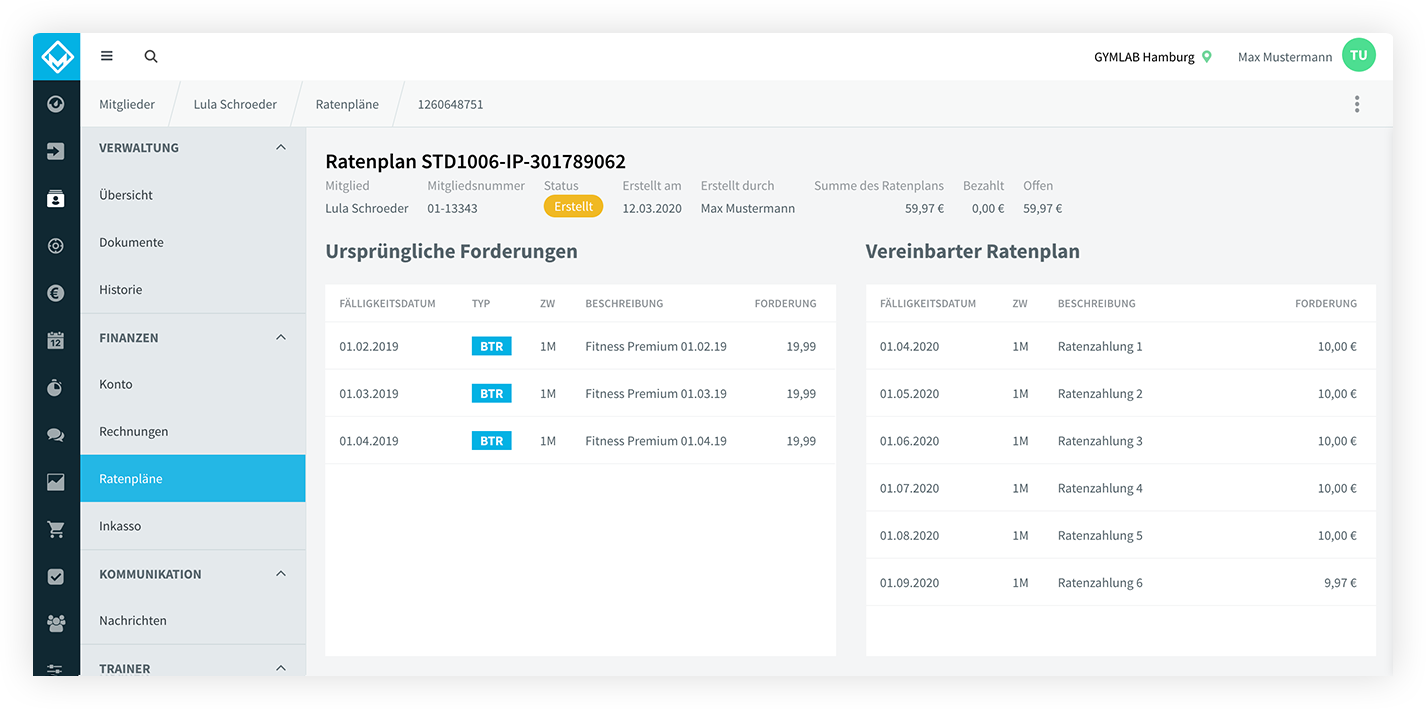
Task: Click the TU user avatar
Action: pos(1359,56)
